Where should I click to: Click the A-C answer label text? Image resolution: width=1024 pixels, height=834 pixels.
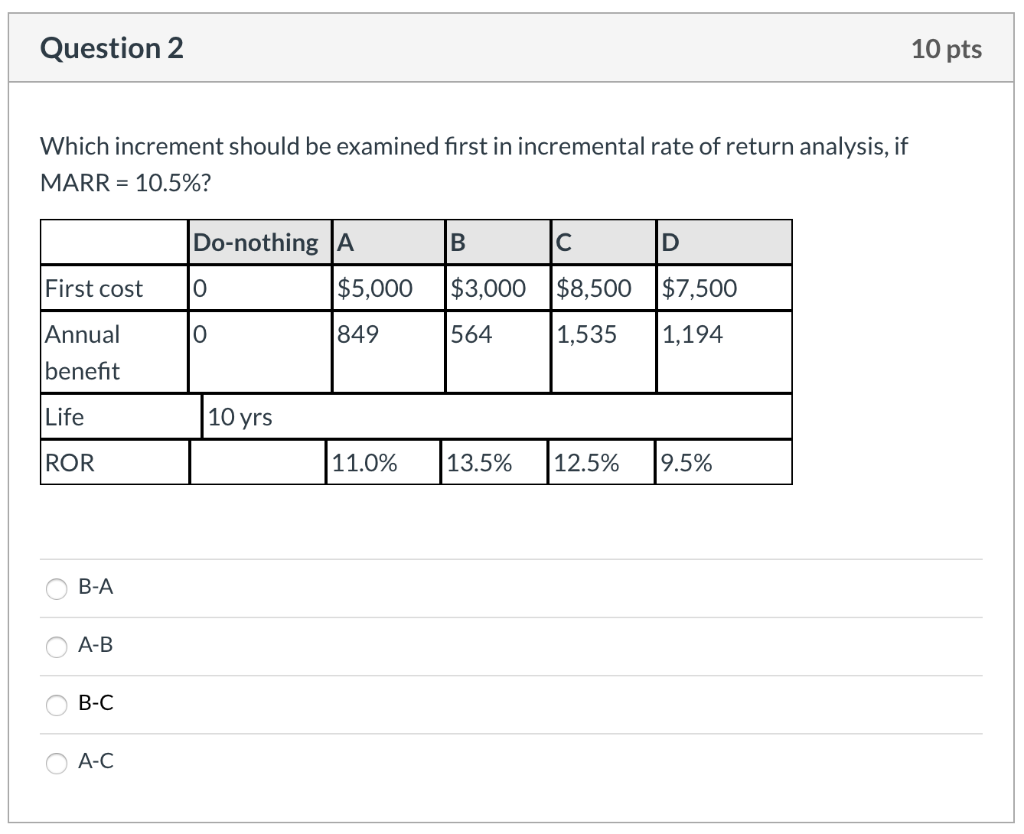[95, 761]
